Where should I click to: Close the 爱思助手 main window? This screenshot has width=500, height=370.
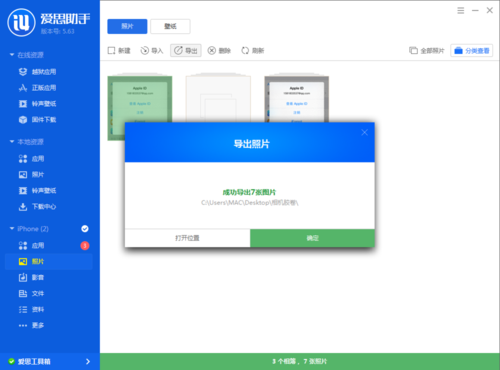pyautogui.click(x=490, y=10)
